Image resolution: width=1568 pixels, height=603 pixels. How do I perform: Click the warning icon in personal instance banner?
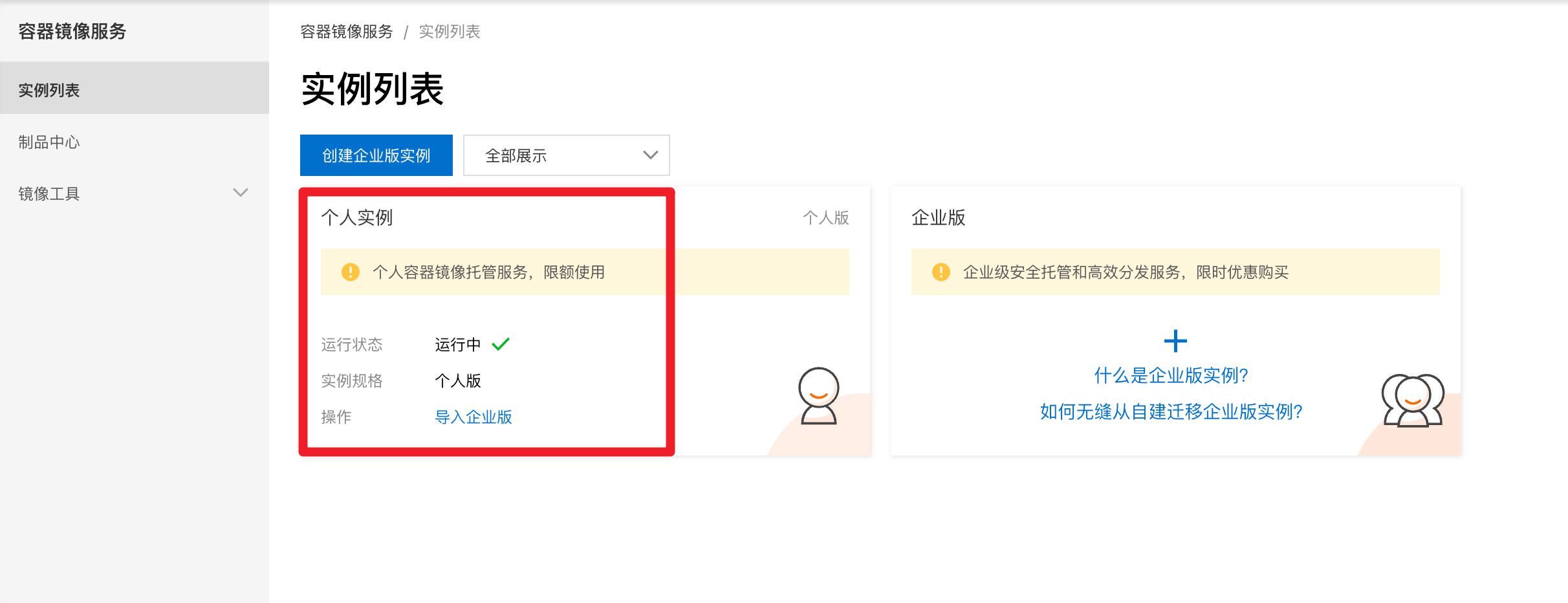(x=350, y=272)
